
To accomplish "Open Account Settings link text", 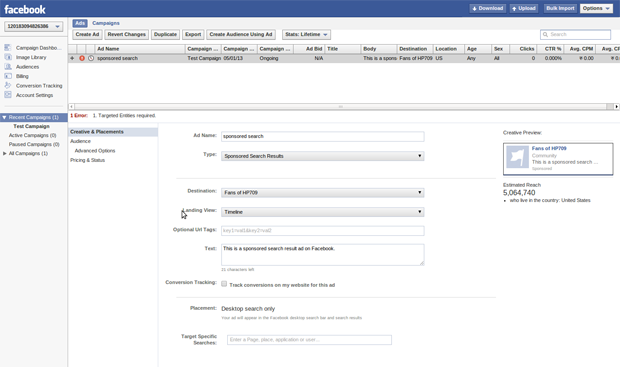I will [34, 95].
